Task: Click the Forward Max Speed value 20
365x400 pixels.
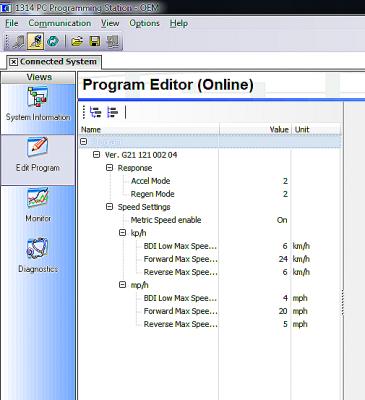Action: (283, 311)
